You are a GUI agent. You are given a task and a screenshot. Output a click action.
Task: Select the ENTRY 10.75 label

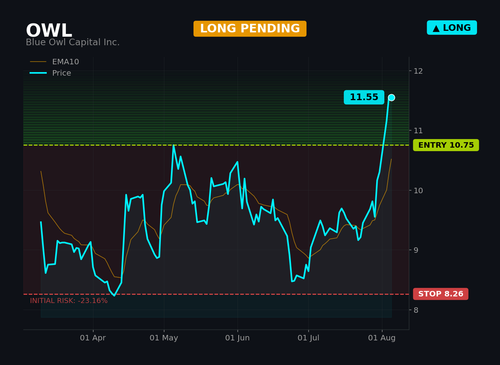click(x=446, y=145)
